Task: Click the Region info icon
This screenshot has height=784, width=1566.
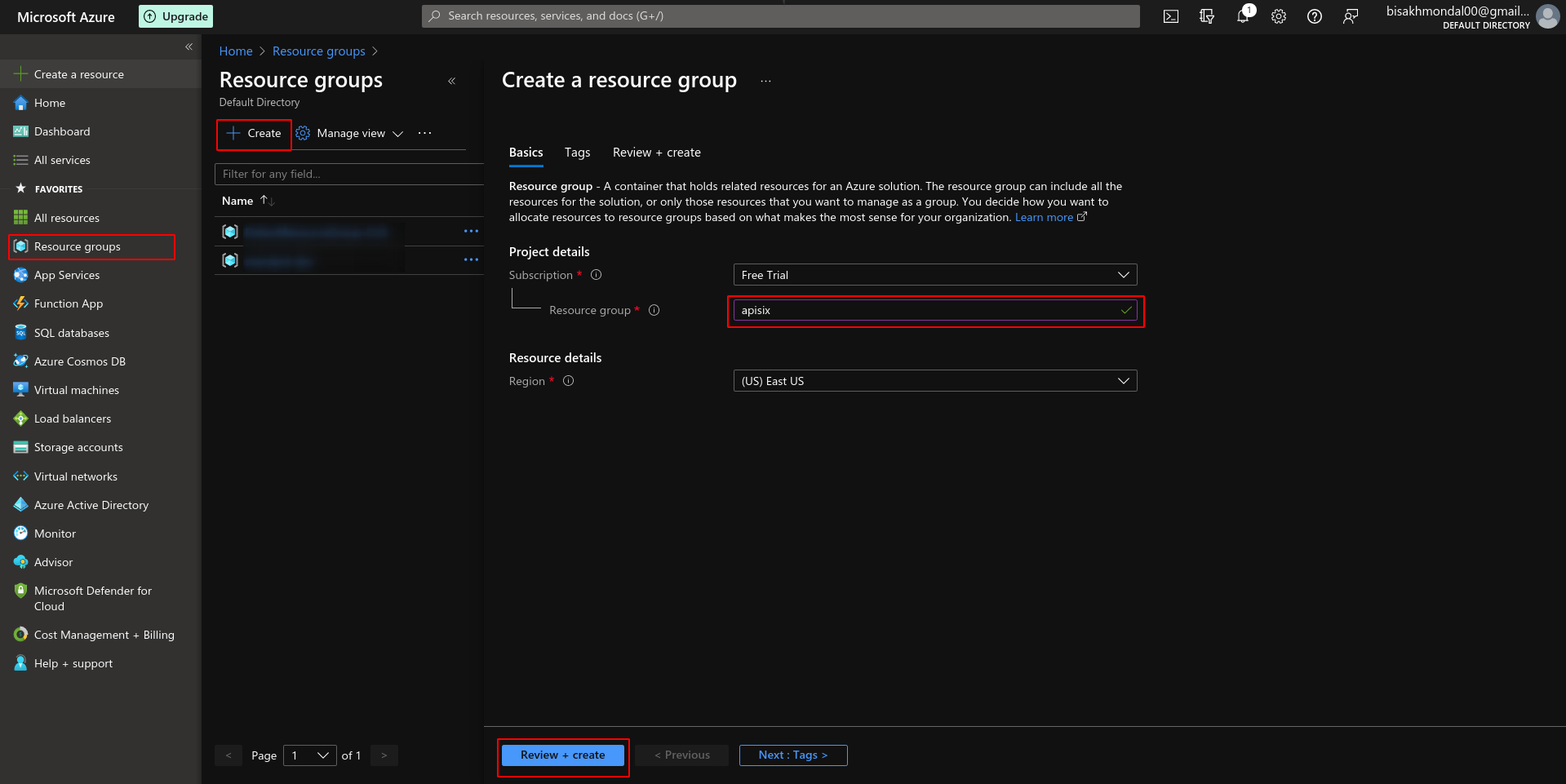Action: pos(569,381)
